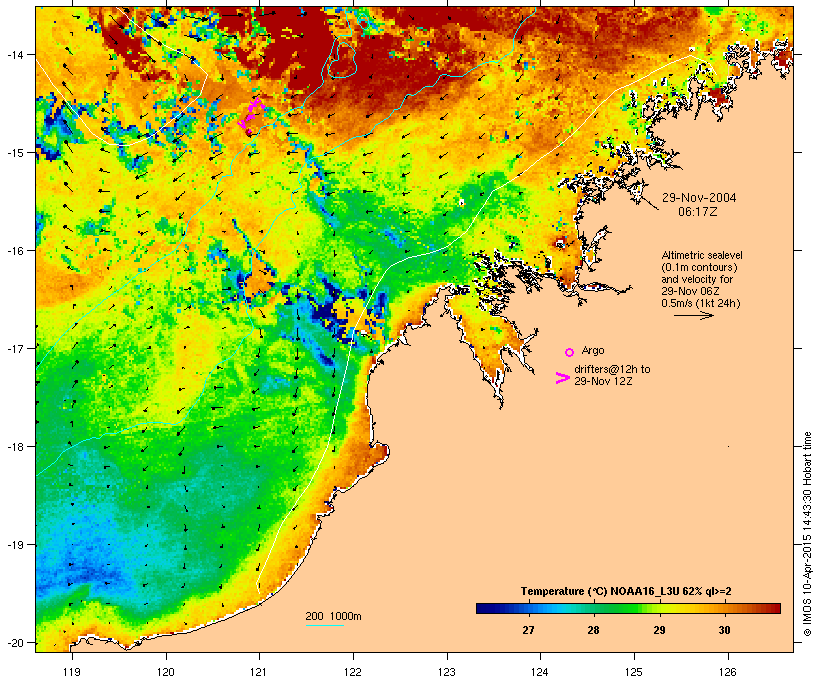Screen dimensions: 820x680
Task: Click the 'Altimetric sealevel' legend text
Action: 702,255
